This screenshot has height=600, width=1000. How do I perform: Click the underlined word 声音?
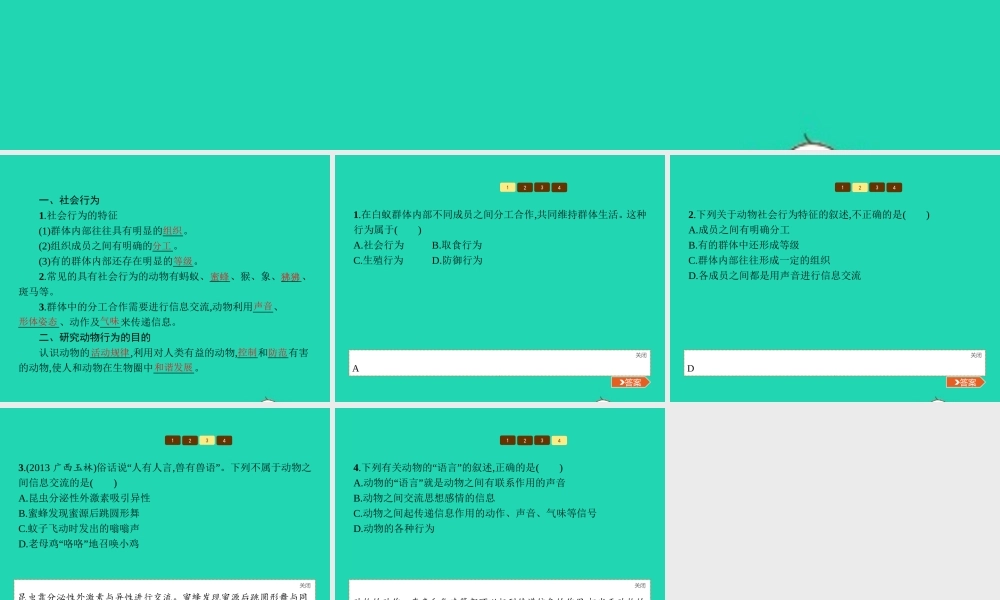pyautogui.click(x=263, y=307)
